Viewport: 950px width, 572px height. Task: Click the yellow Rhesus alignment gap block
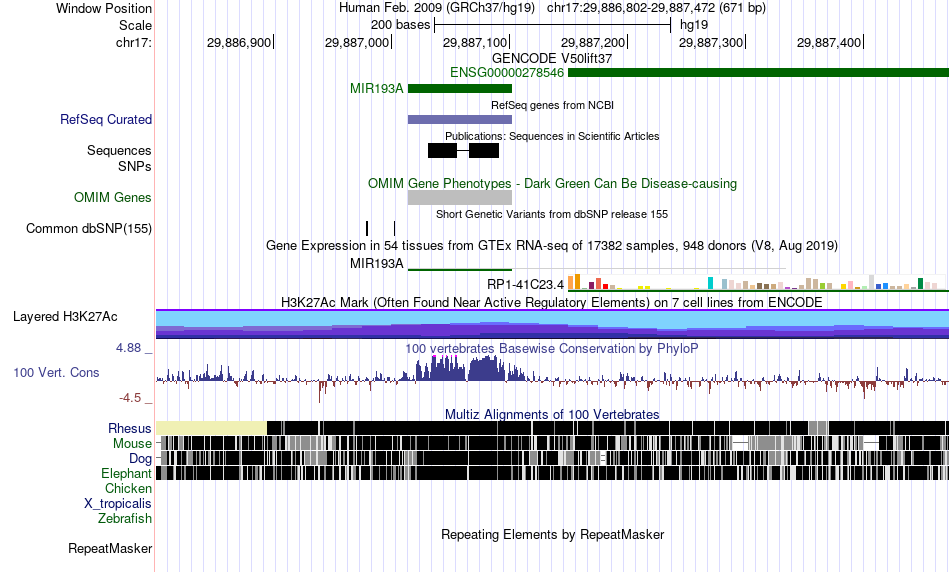coord(211,428)
